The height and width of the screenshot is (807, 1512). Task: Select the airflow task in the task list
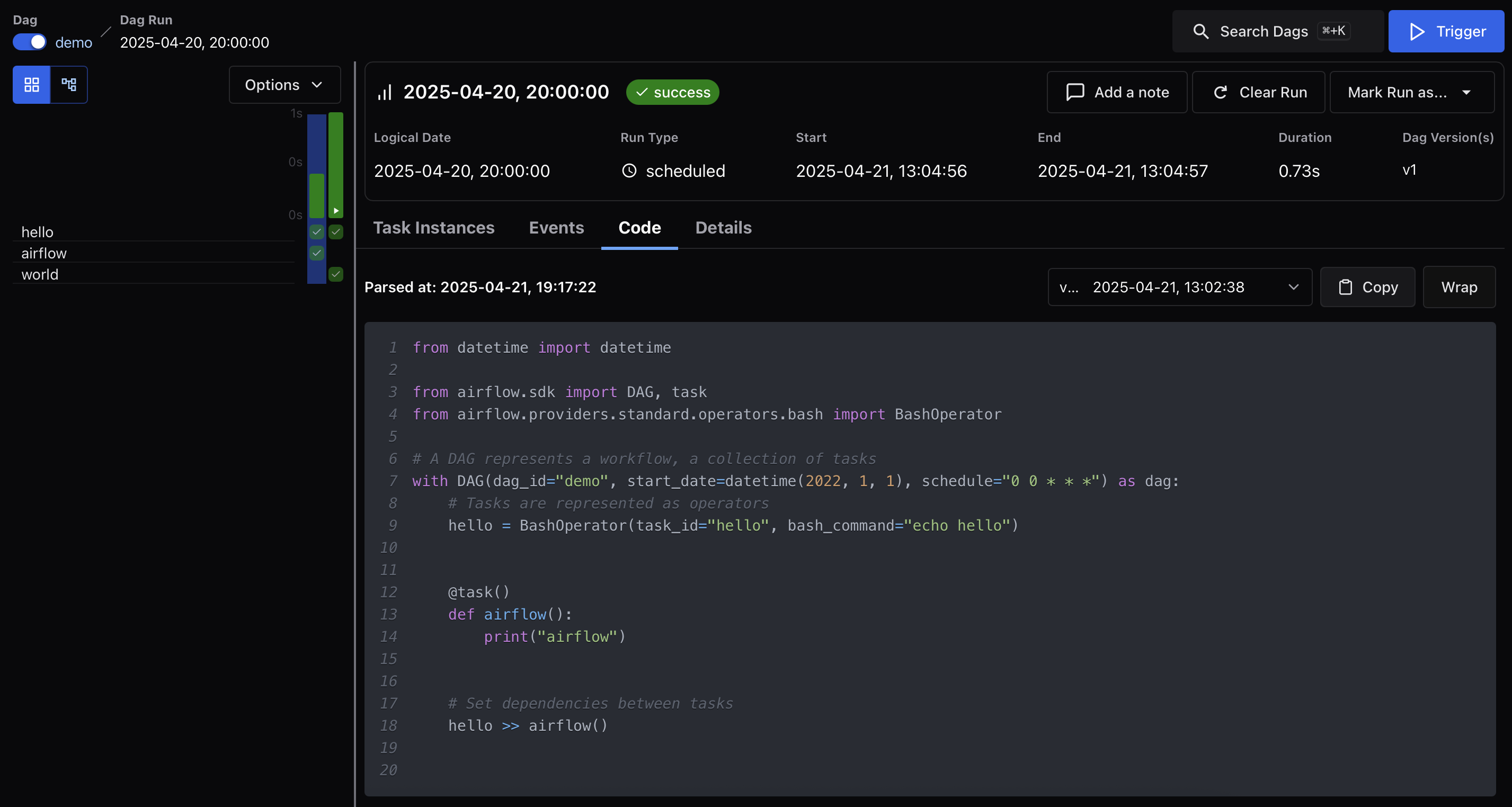coord(44,253)
